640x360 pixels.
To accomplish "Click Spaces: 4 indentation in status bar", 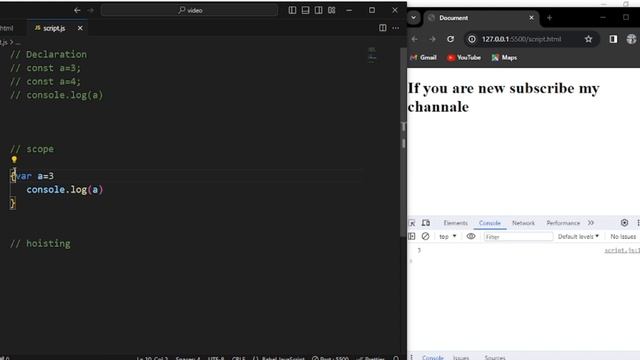I will coord(188,358).
